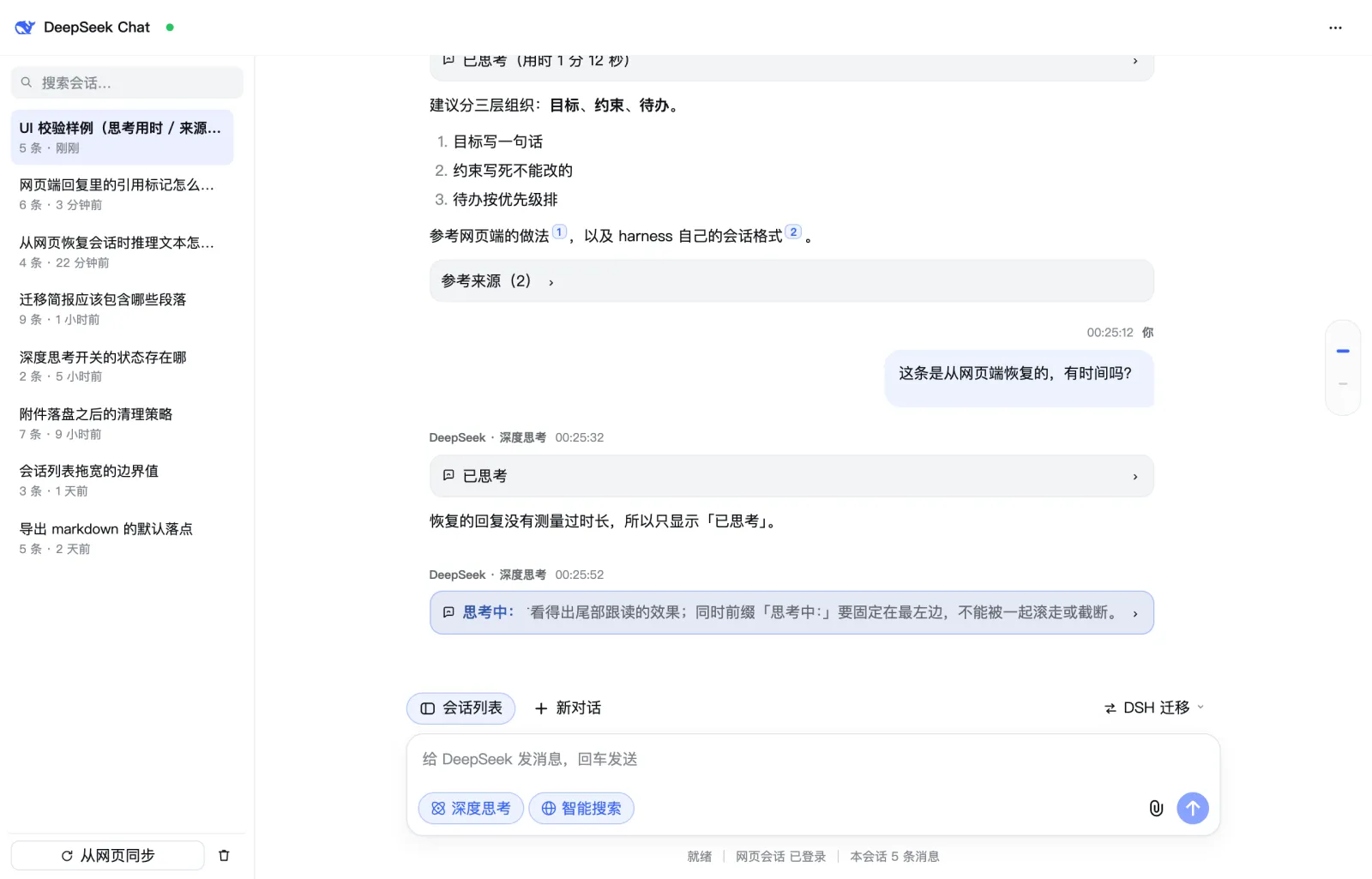This screenshot has width=1372, height=879.
Task: Click status text 本会话 5 条消息
Action: [894, 856]
